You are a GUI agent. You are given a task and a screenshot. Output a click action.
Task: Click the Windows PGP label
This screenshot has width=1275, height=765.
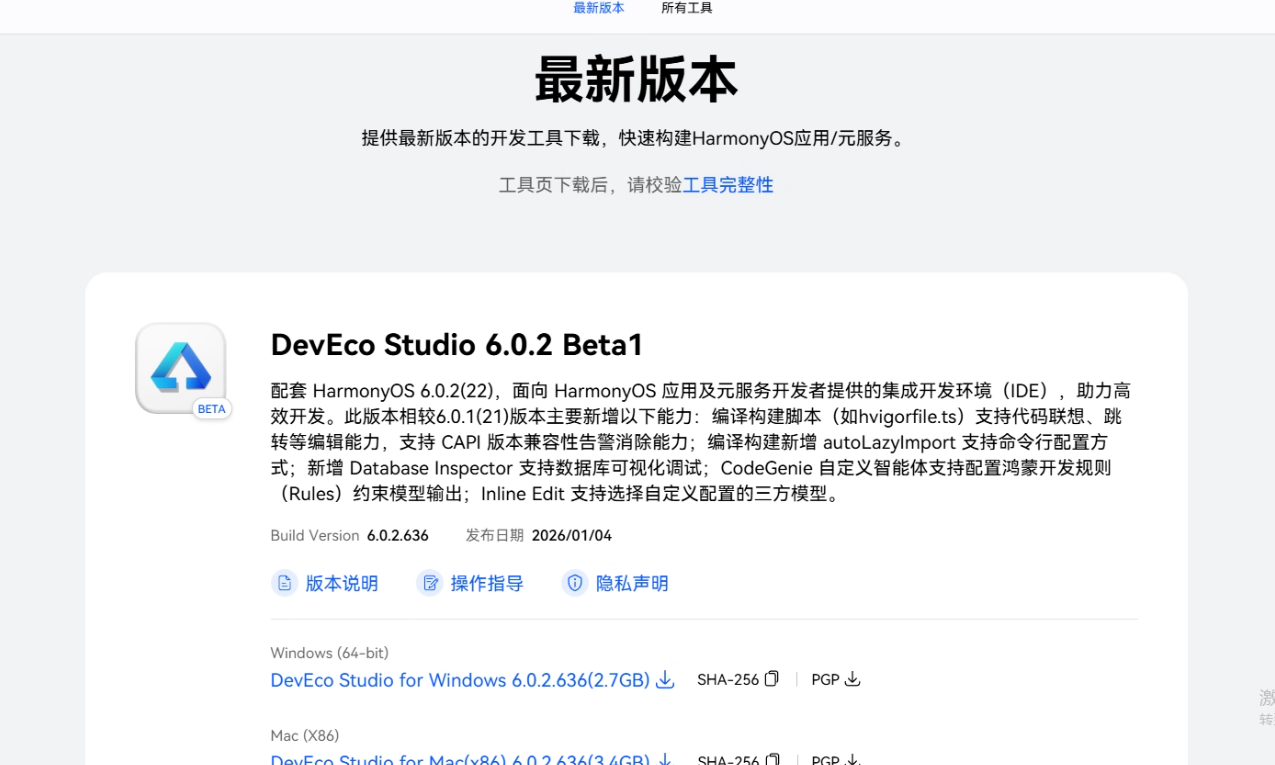click(825, 680)
